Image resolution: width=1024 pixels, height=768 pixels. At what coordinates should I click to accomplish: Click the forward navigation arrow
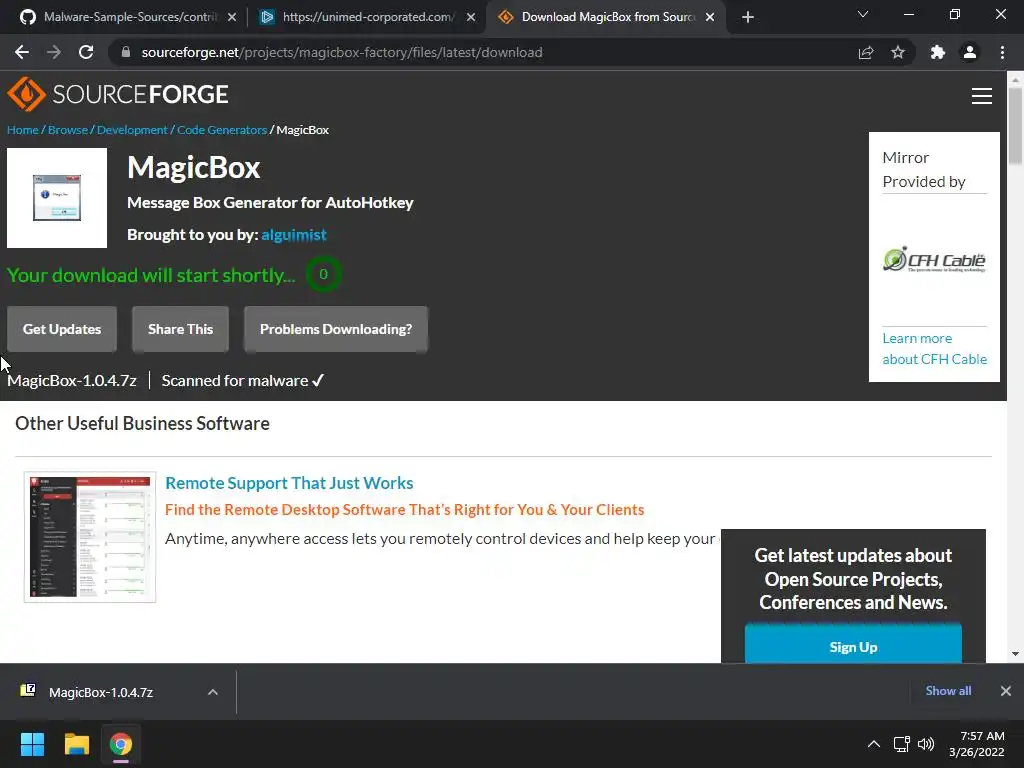coord(54,52)
